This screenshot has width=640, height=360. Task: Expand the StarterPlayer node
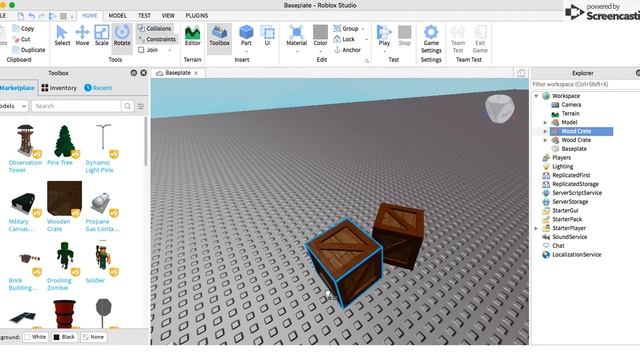(x=536, y=228)
